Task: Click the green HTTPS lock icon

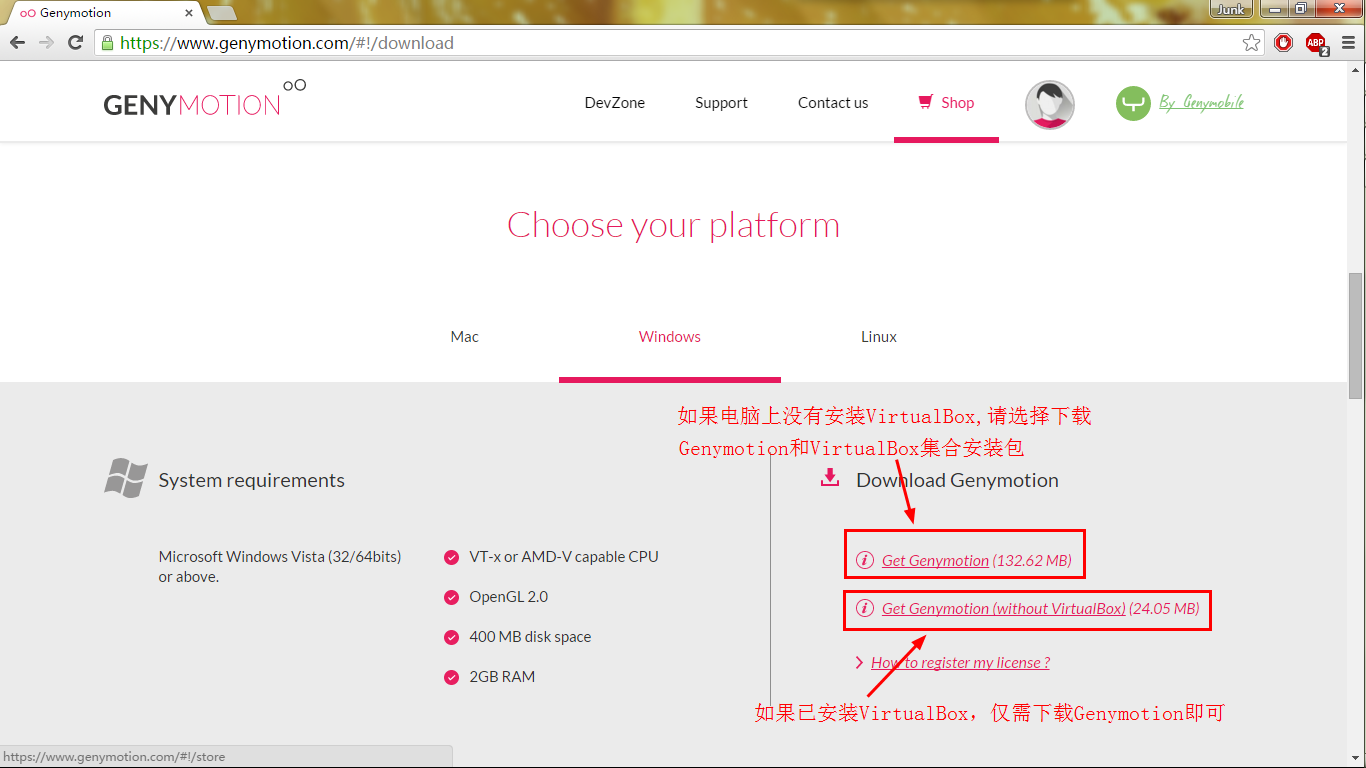Action: click(107, 43)
